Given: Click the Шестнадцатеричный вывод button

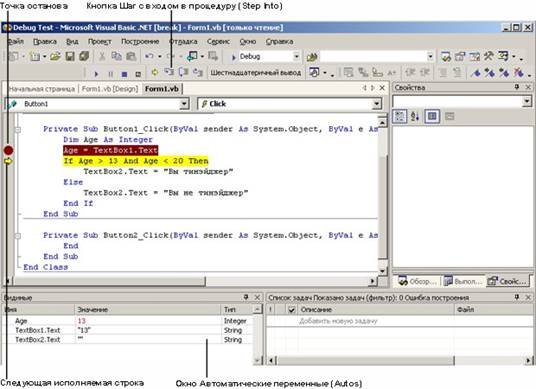Looking at the screenshot, I should (x=255, y=72).
